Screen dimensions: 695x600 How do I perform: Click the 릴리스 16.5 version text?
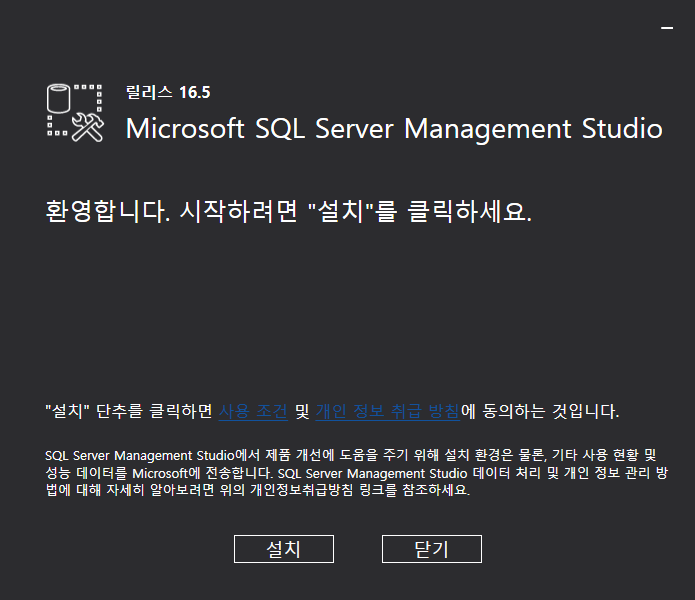click(168, 92)
